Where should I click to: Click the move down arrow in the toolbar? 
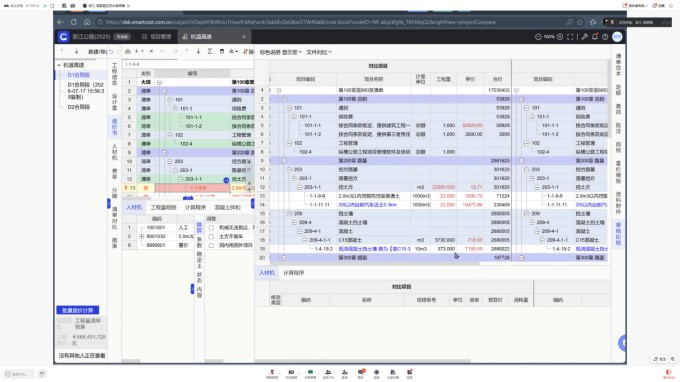[198, 51]
